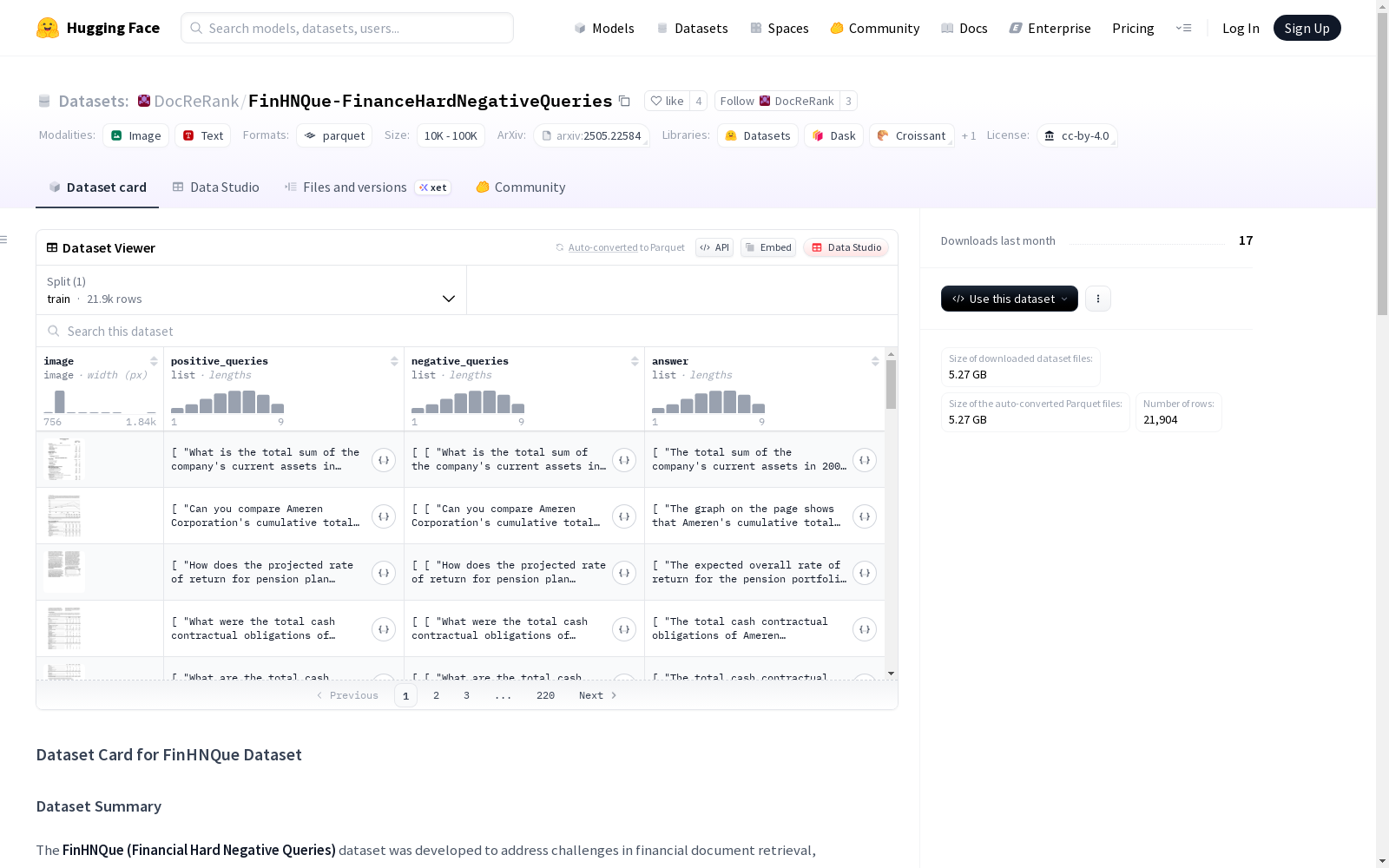The image size is (1389, 868).
Task: Click the like heart button
Action: tap(667, 101)
